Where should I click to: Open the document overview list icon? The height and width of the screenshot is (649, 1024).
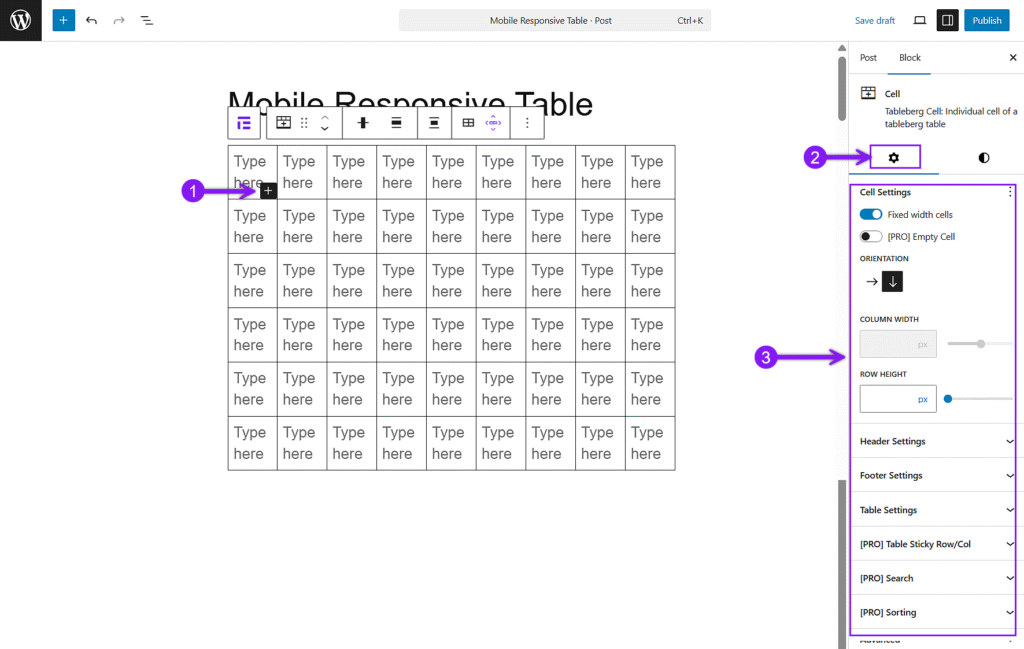147,20
